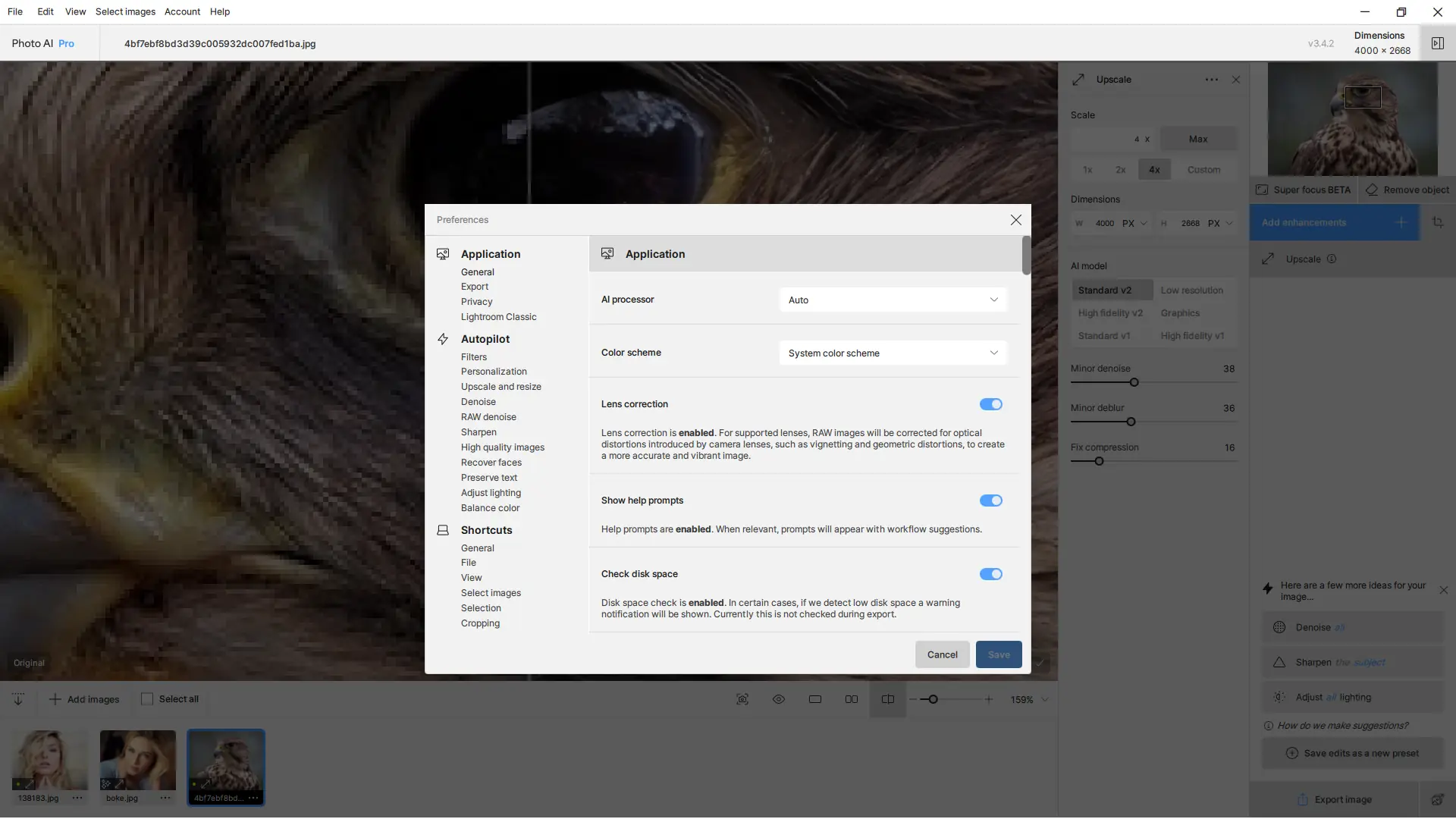Select the split view icon
This screenshot has width=1456, height=819.
pos(888,699)
